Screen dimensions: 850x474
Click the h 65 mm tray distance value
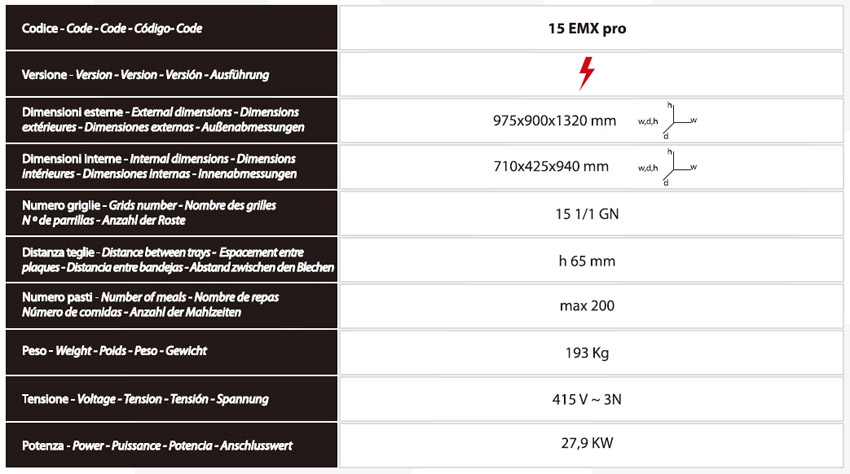click(x=586, y=260)
